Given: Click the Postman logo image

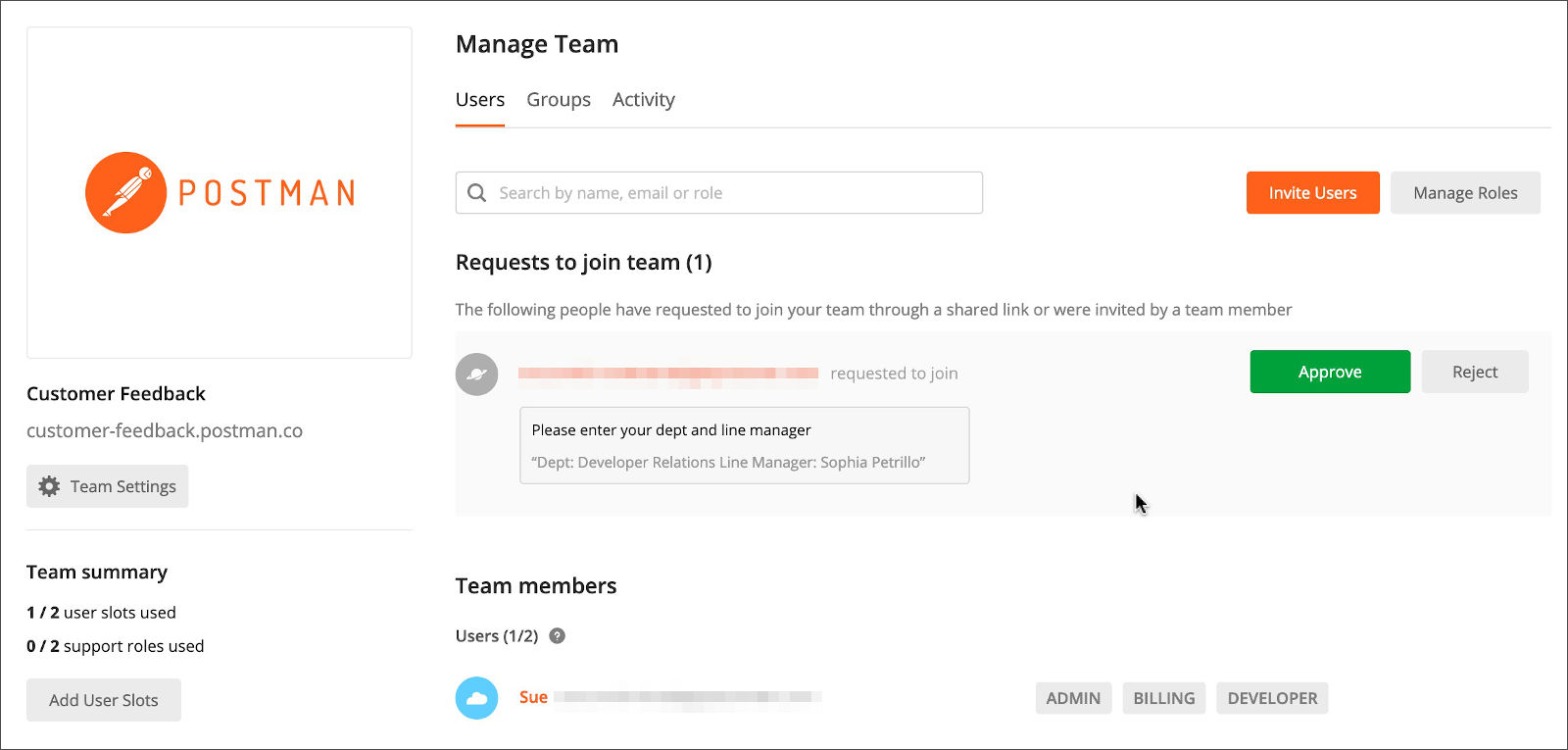Looking at the screenshot, I should coord(220,192).
